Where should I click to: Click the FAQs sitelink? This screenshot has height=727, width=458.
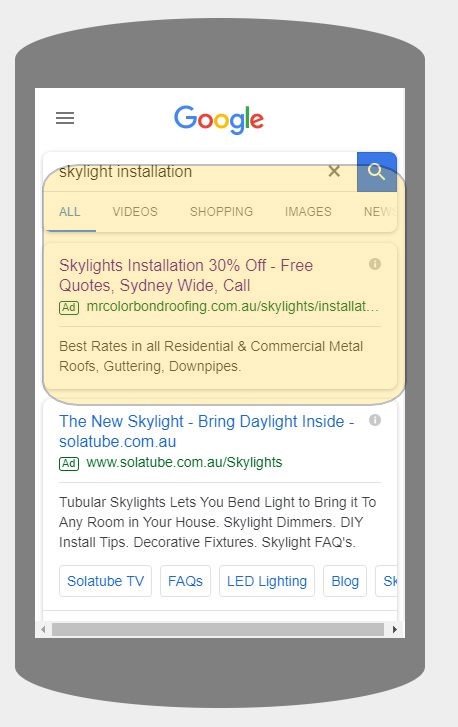click(x=185, y=581)
